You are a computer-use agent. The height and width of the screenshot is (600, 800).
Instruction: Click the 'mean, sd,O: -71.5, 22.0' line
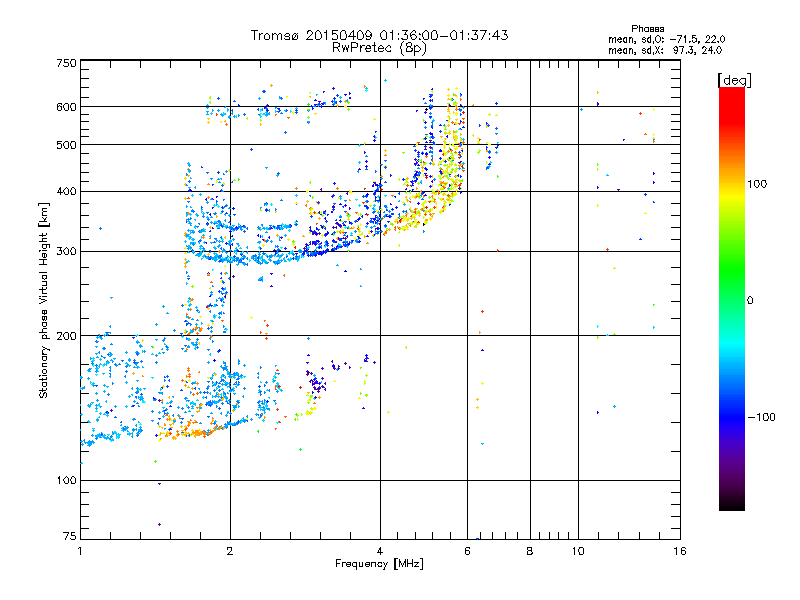click(x=666, y=39)
